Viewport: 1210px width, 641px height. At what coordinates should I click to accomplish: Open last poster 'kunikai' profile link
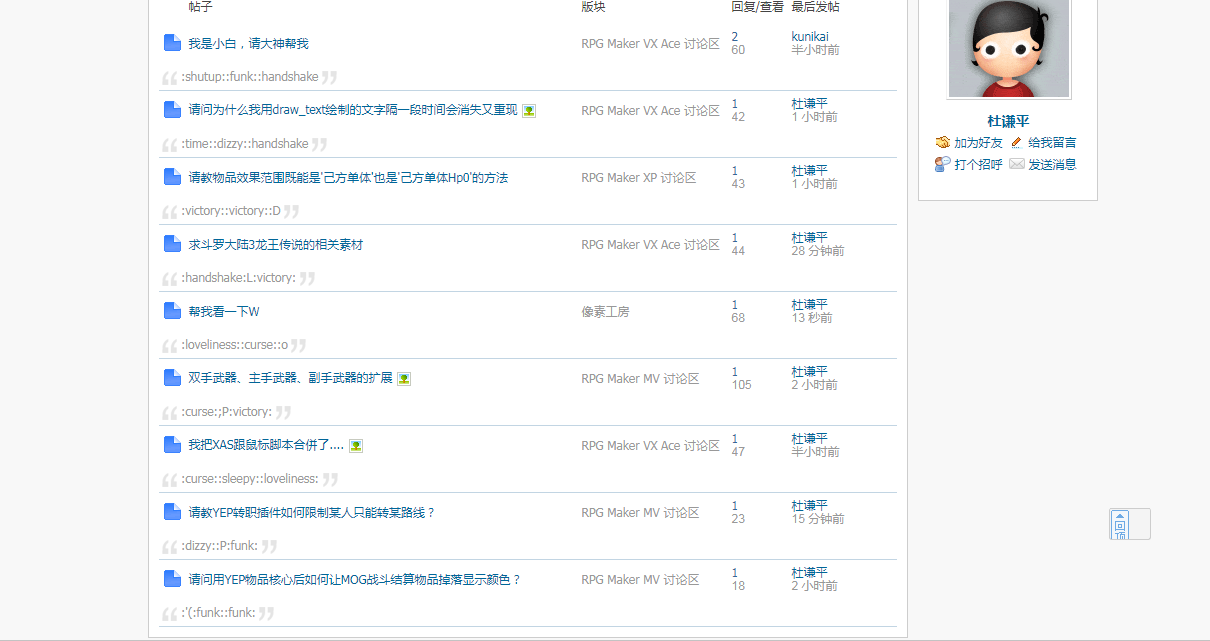point(810,37)
